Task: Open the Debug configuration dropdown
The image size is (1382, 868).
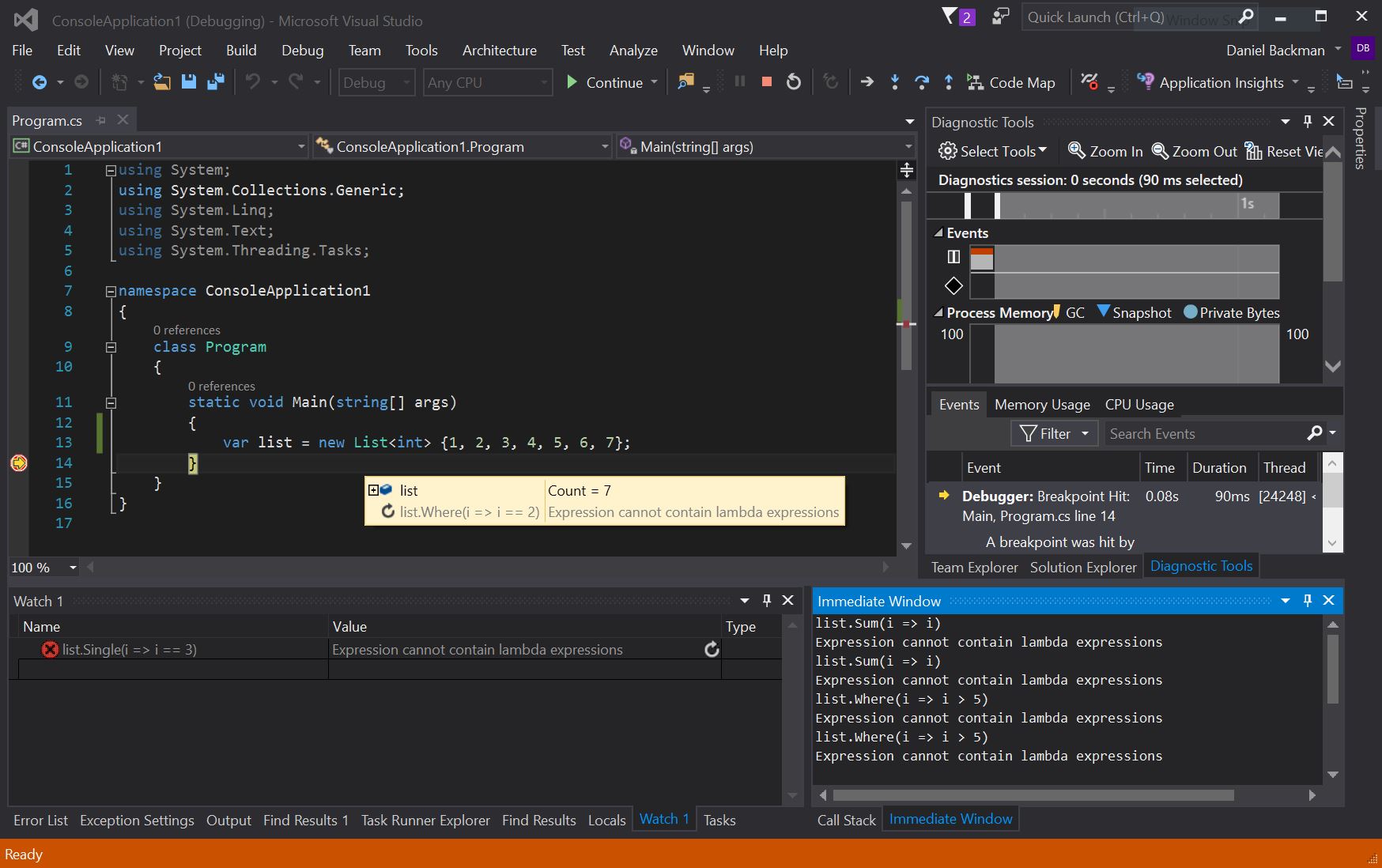Action: click(x=376, y=82)
